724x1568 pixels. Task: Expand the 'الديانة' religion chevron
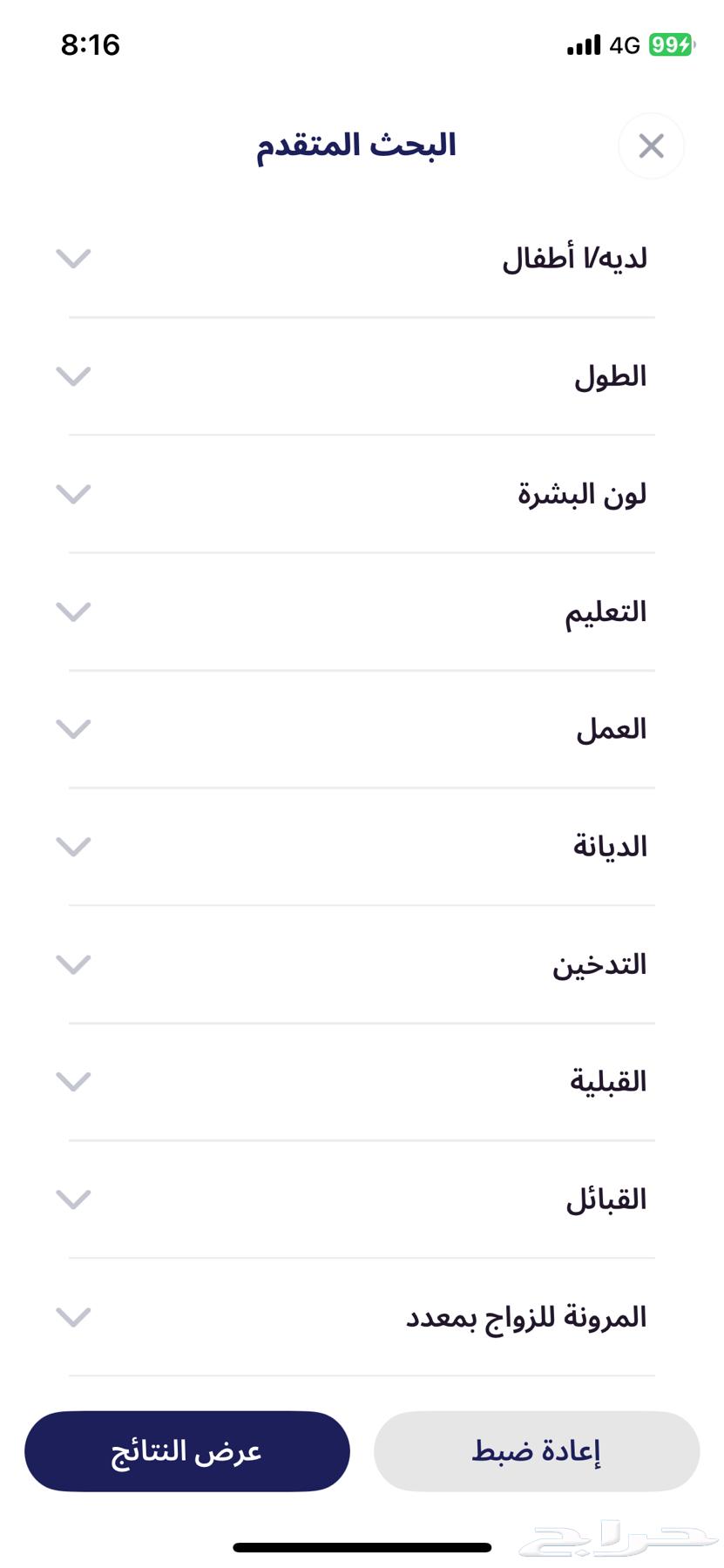click(x=73, y=847)
